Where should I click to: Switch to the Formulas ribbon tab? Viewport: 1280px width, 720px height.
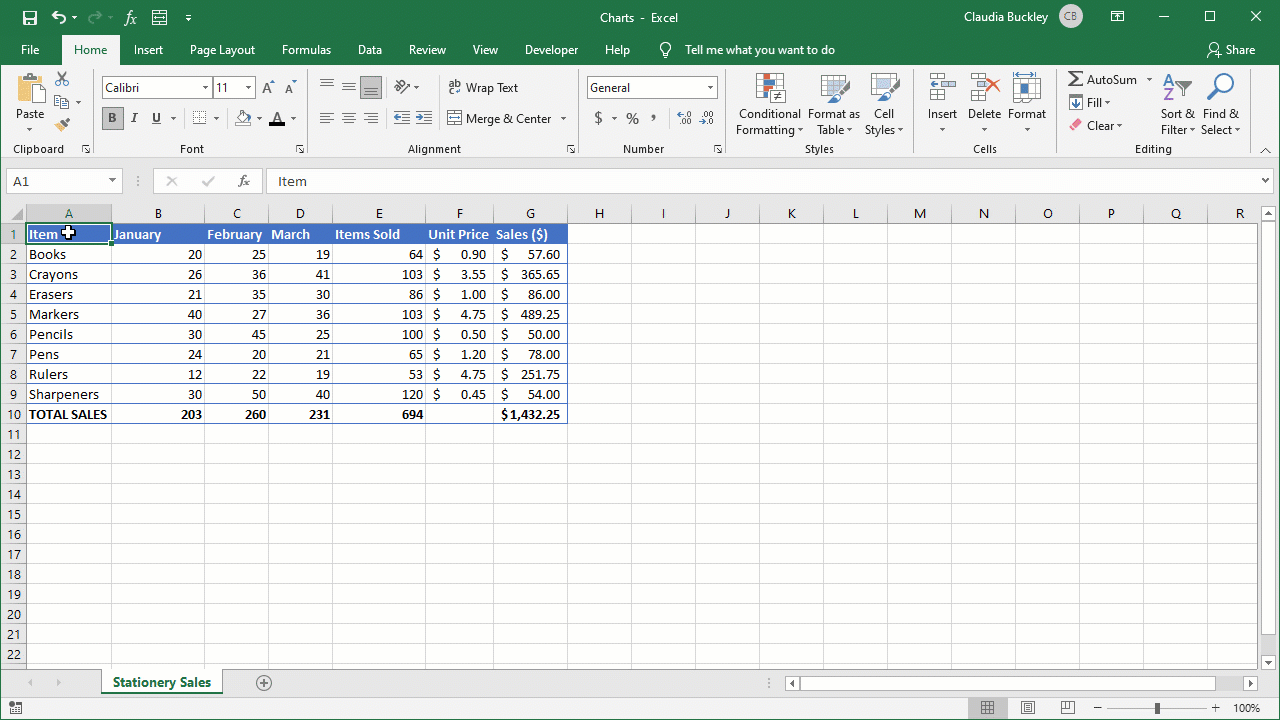[x=306, y=49]
